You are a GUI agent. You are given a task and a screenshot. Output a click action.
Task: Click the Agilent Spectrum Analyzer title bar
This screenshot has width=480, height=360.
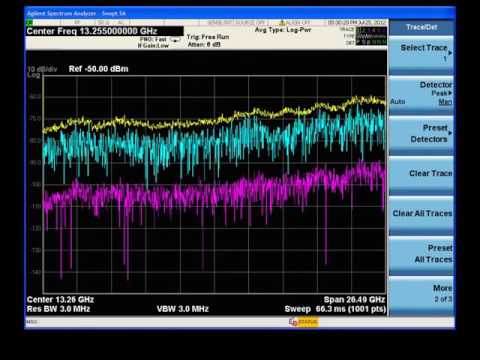click(x=240, y=13)
